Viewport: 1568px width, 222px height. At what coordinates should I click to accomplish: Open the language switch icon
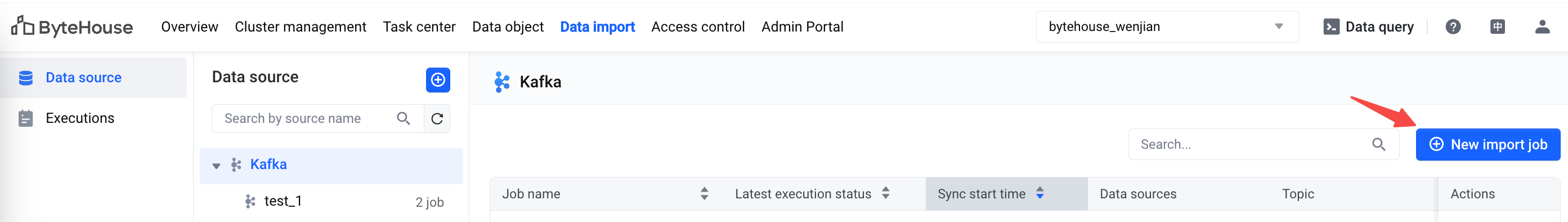pyautogui.click(x=1498, y=27)
